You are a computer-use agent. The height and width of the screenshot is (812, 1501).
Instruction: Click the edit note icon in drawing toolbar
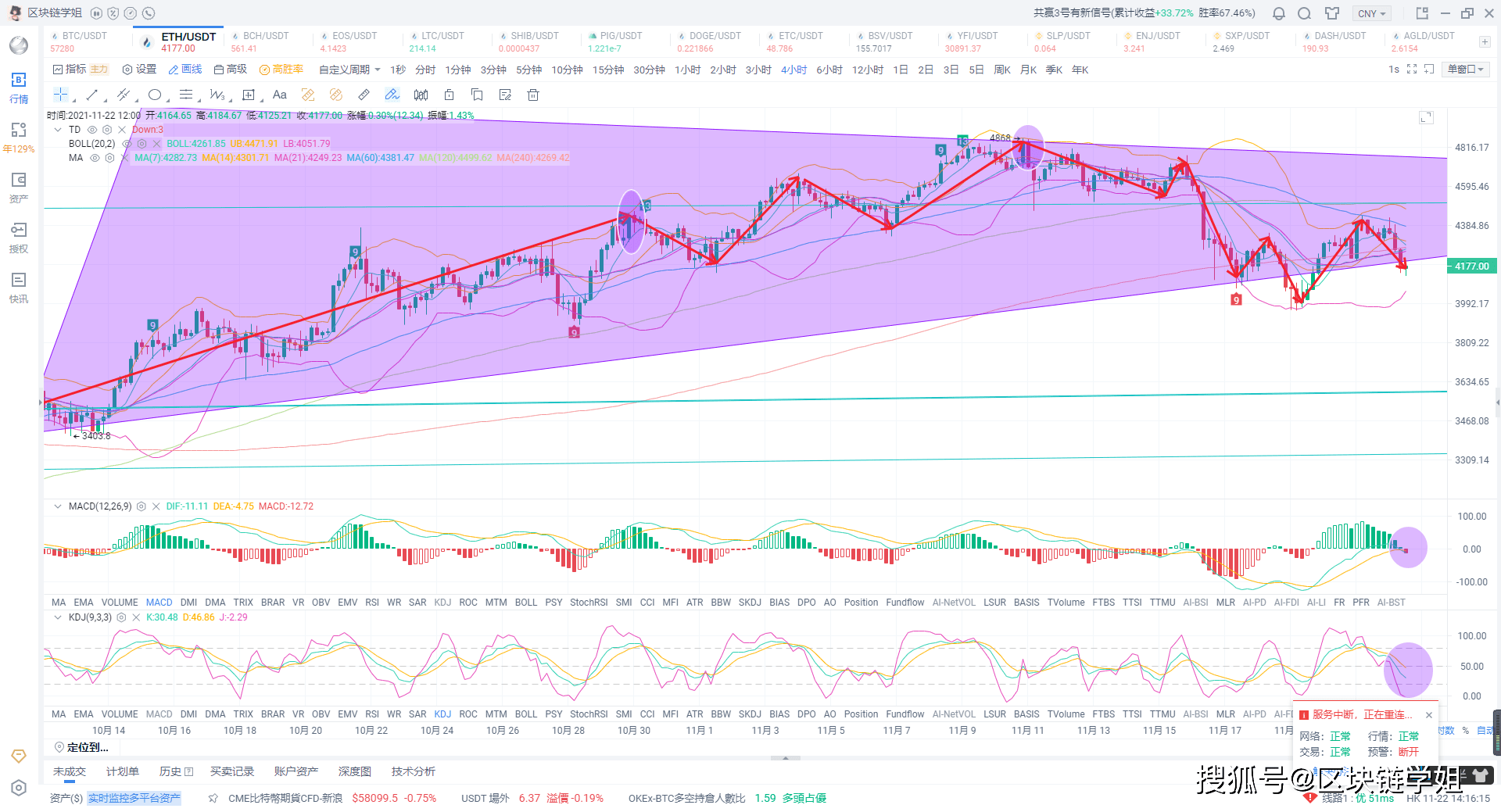(505, 95)
